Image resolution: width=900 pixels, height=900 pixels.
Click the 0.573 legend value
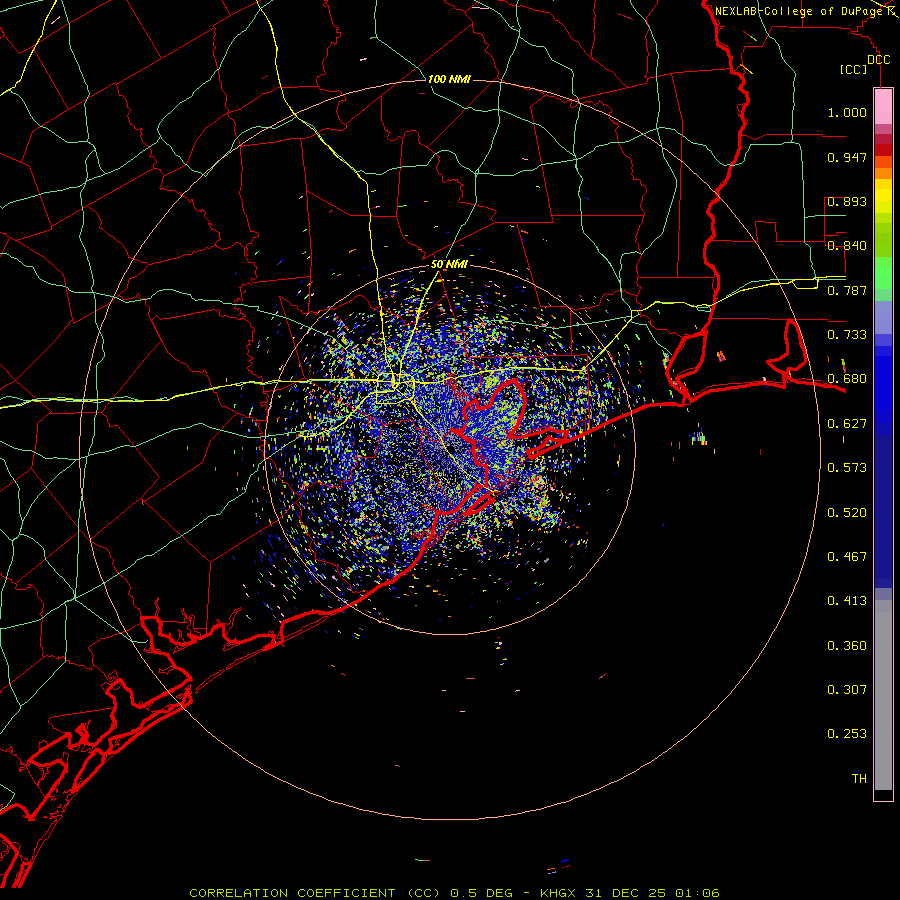847,468
